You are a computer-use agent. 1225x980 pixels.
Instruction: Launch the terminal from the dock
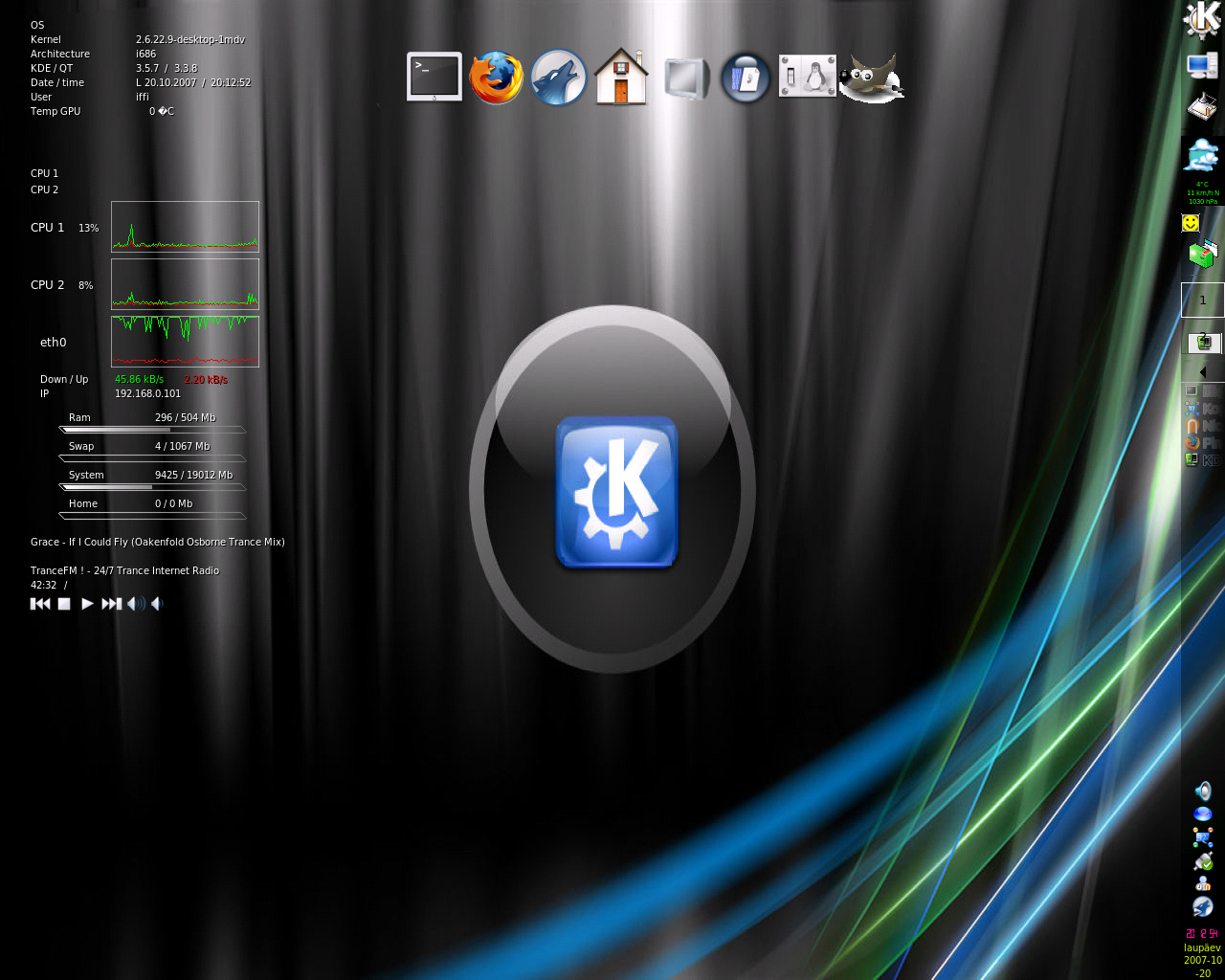point(434,77)
